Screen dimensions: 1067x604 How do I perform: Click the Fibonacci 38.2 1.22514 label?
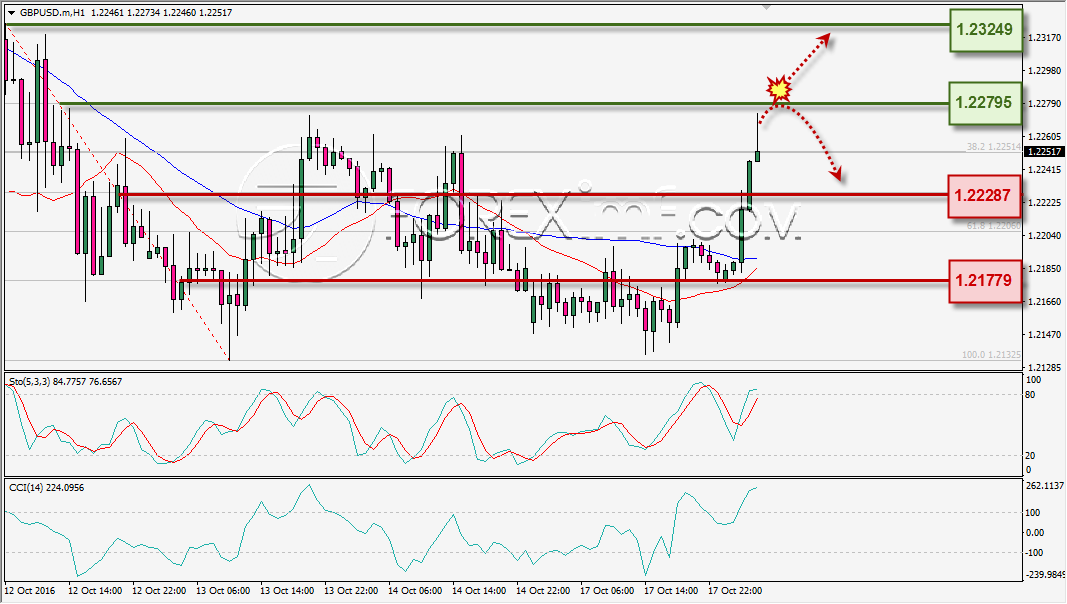994,147
